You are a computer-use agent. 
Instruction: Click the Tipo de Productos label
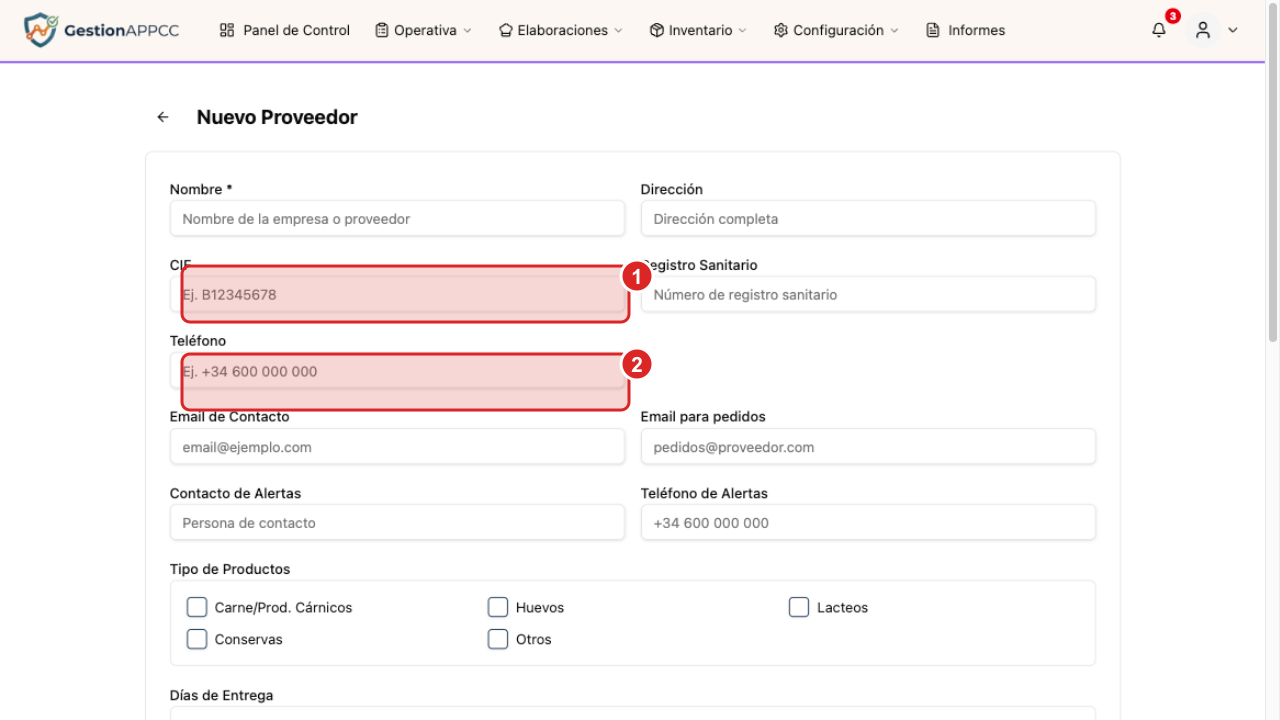click(230, 569)
